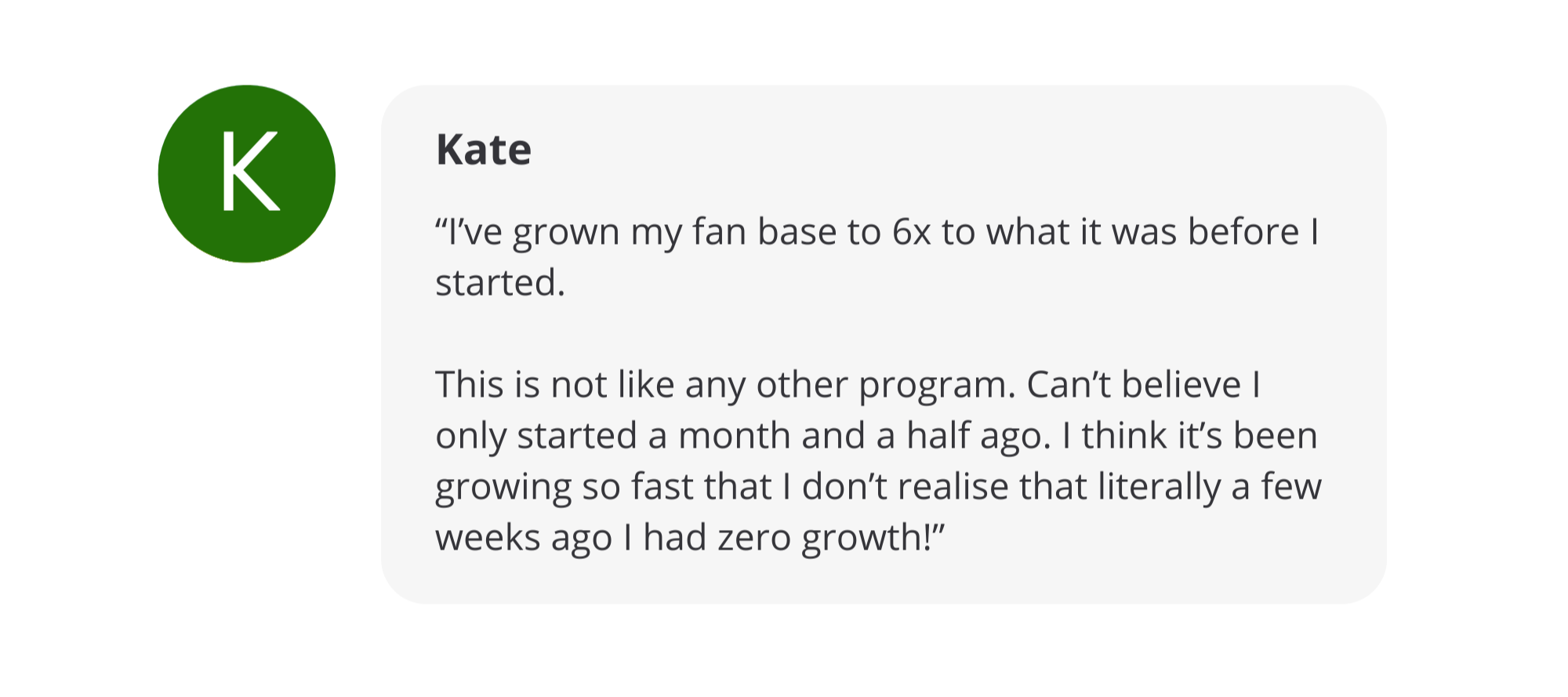Click the word "started." on the second line
The height and width of the screenshot is (697, 1568).
[499, 283]
